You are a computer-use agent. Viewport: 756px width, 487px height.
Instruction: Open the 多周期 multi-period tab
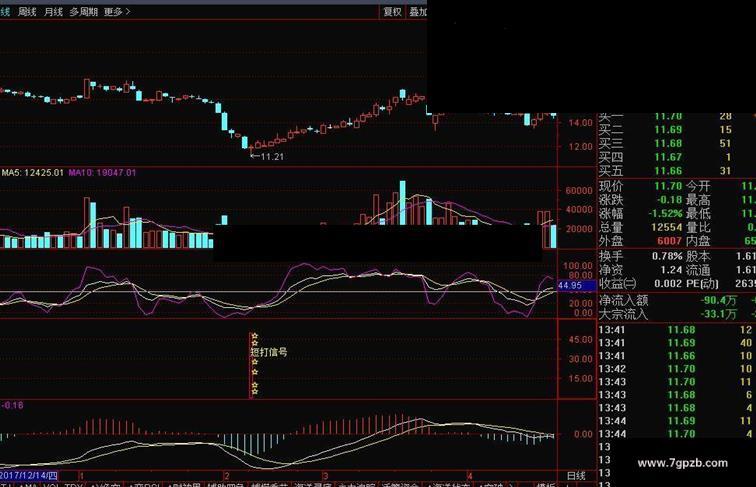(83, 12)
